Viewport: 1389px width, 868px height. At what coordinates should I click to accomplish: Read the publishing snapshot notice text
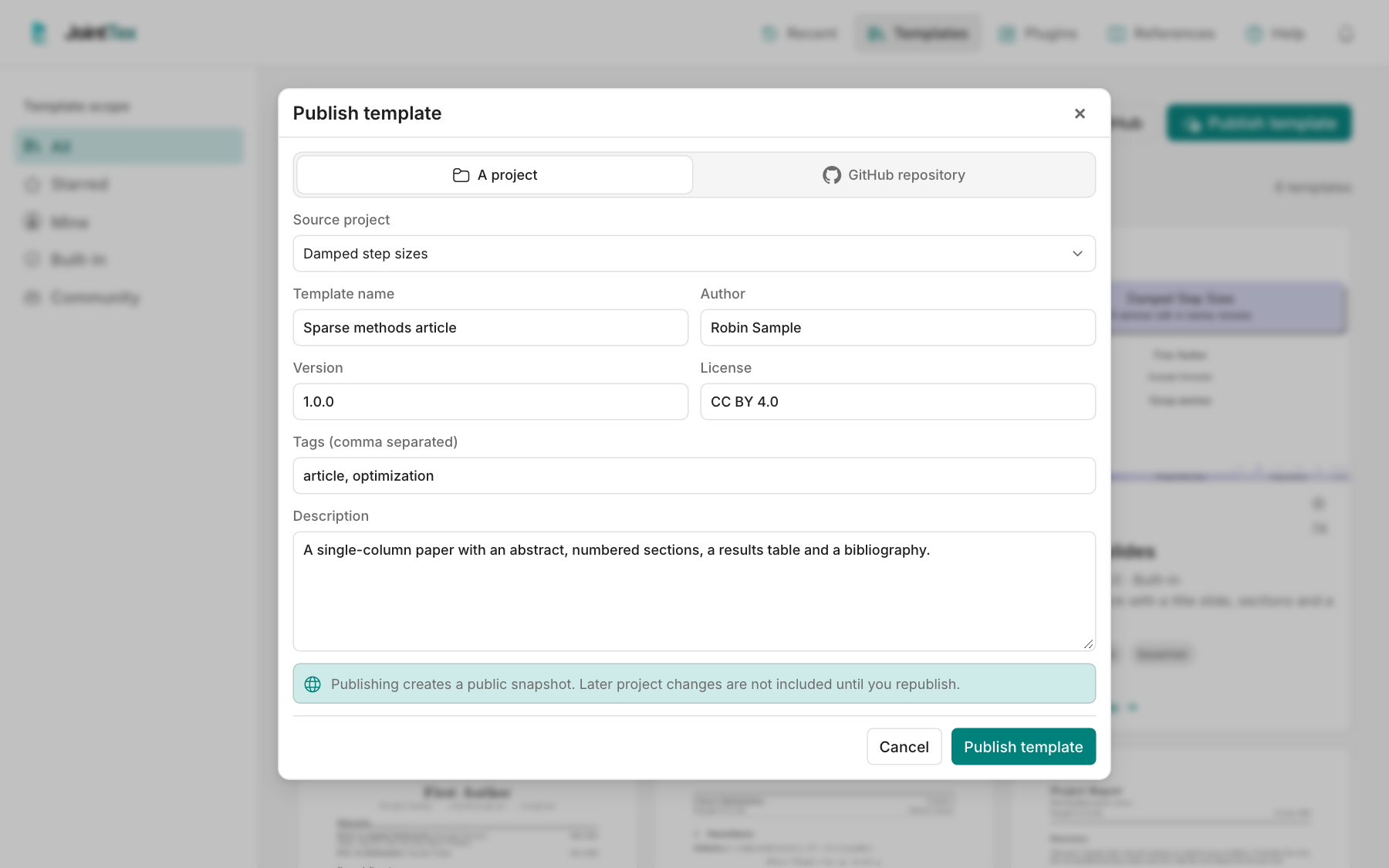(x=645, y=684)
